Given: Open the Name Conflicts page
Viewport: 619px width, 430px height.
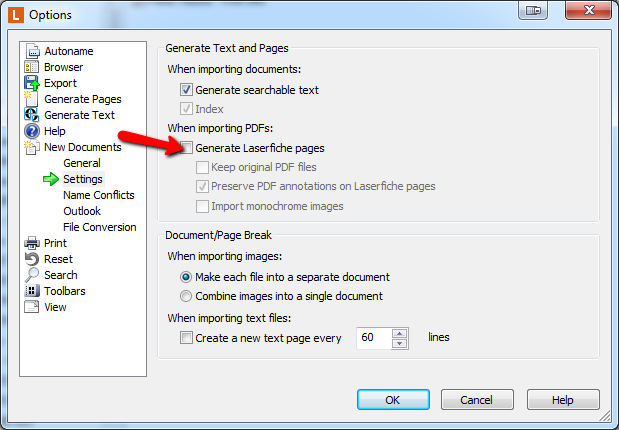Looking at the screenshot, I should click(x=99, y=195).
